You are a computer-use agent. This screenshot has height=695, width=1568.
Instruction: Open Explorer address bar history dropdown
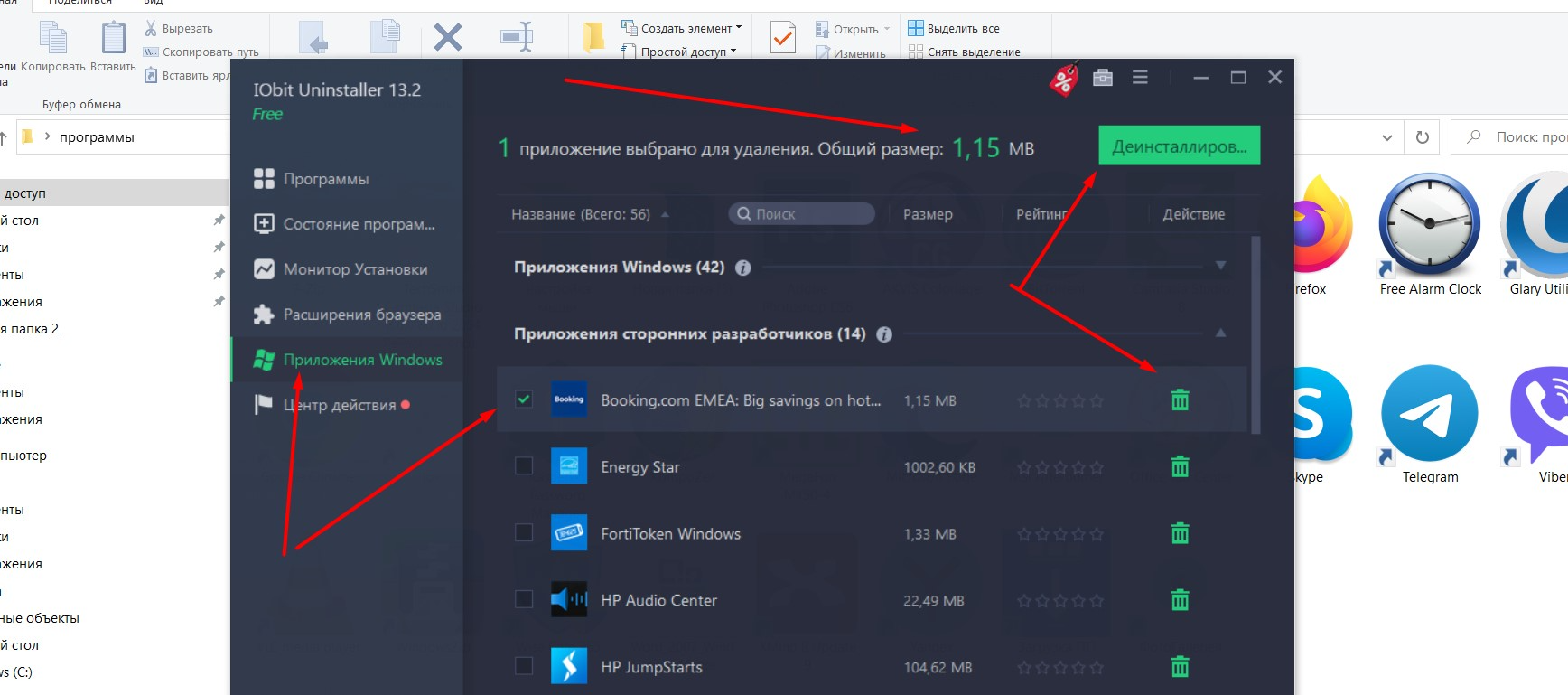coord(1387,137)
